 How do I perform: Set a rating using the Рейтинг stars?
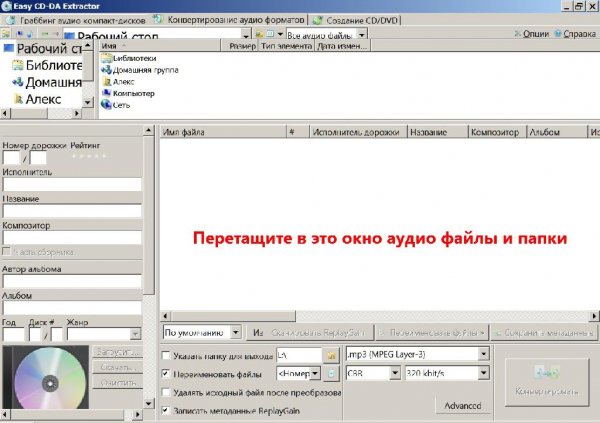pyautogui.click(x=88, y=156)
